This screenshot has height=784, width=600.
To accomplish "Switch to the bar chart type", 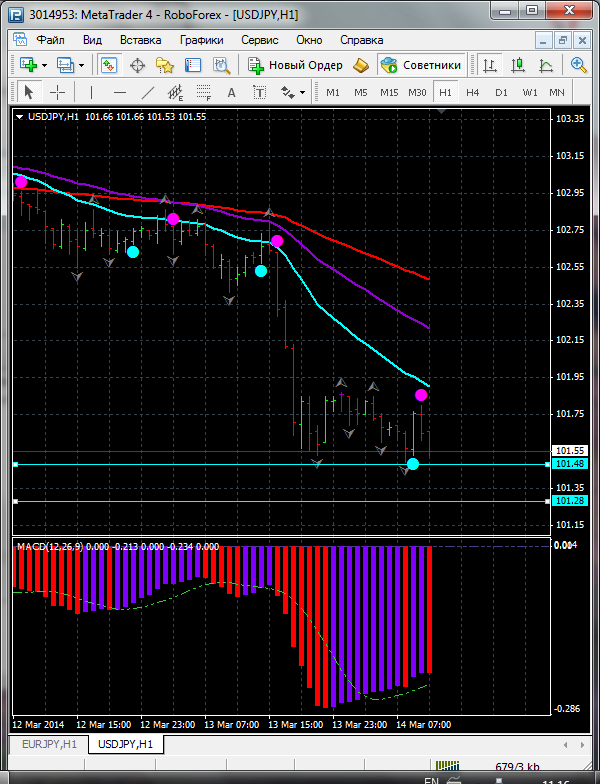I will [x=490, y=65].
